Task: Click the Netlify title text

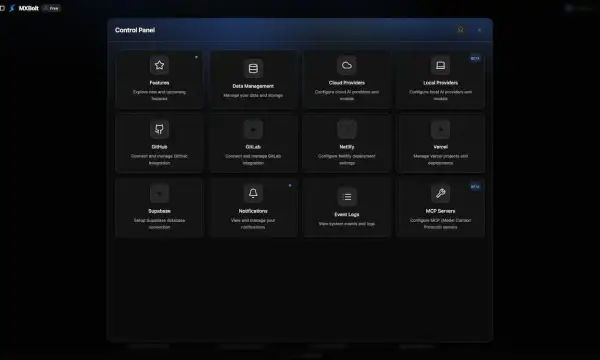Action: click(347, 147)
